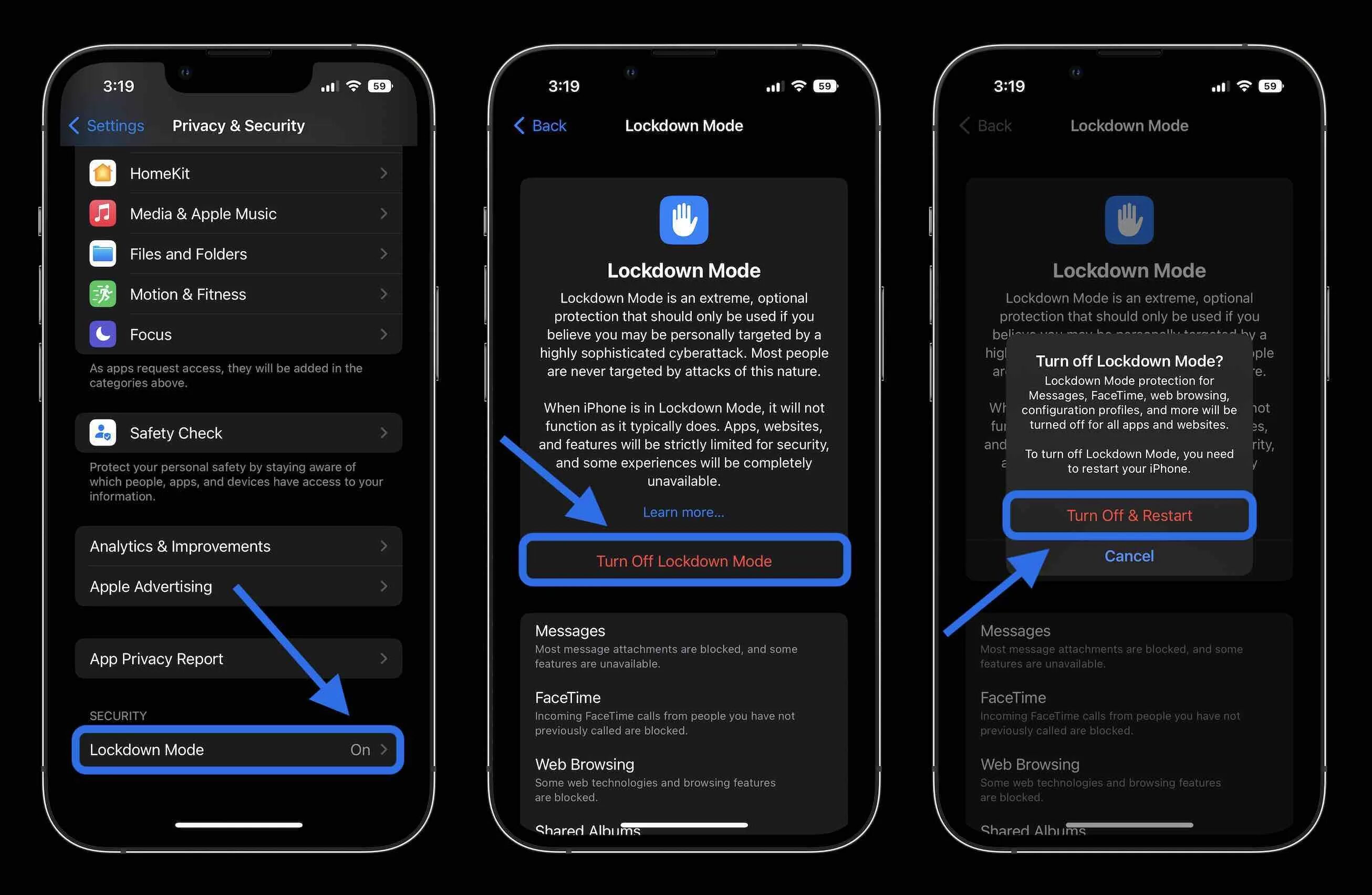Click the Learn more link
Viewport: 1372px width, 895px height.
[684, 511]
